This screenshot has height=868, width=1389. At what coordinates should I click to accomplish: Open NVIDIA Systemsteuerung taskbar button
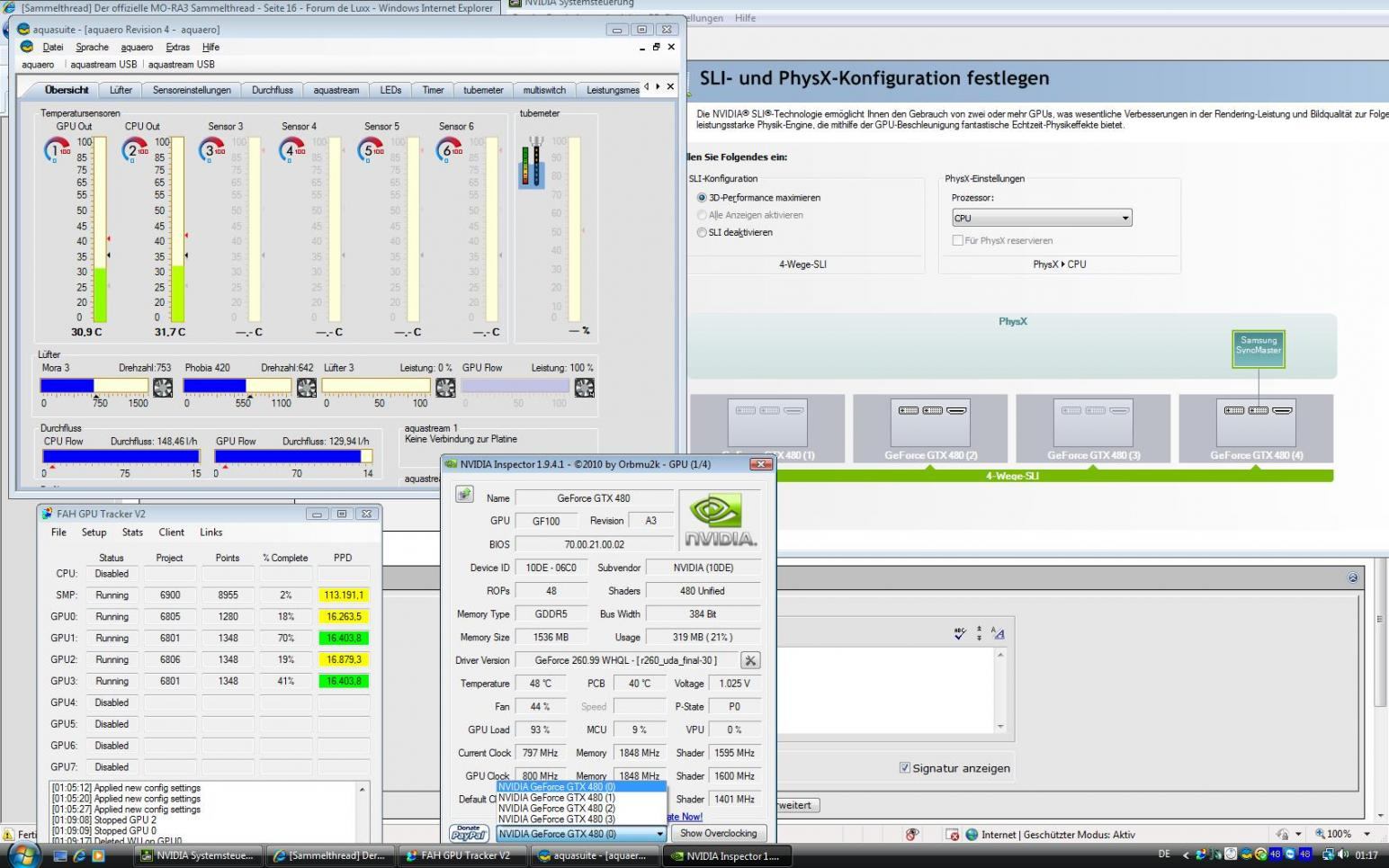pos(198,855)
